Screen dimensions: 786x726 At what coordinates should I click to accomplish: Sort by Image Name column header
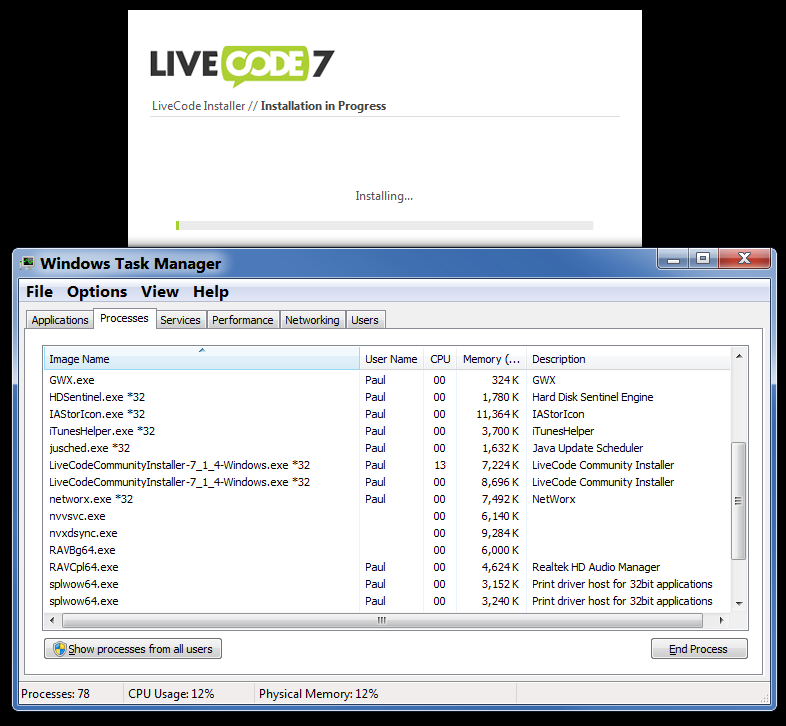pos(202,358)
